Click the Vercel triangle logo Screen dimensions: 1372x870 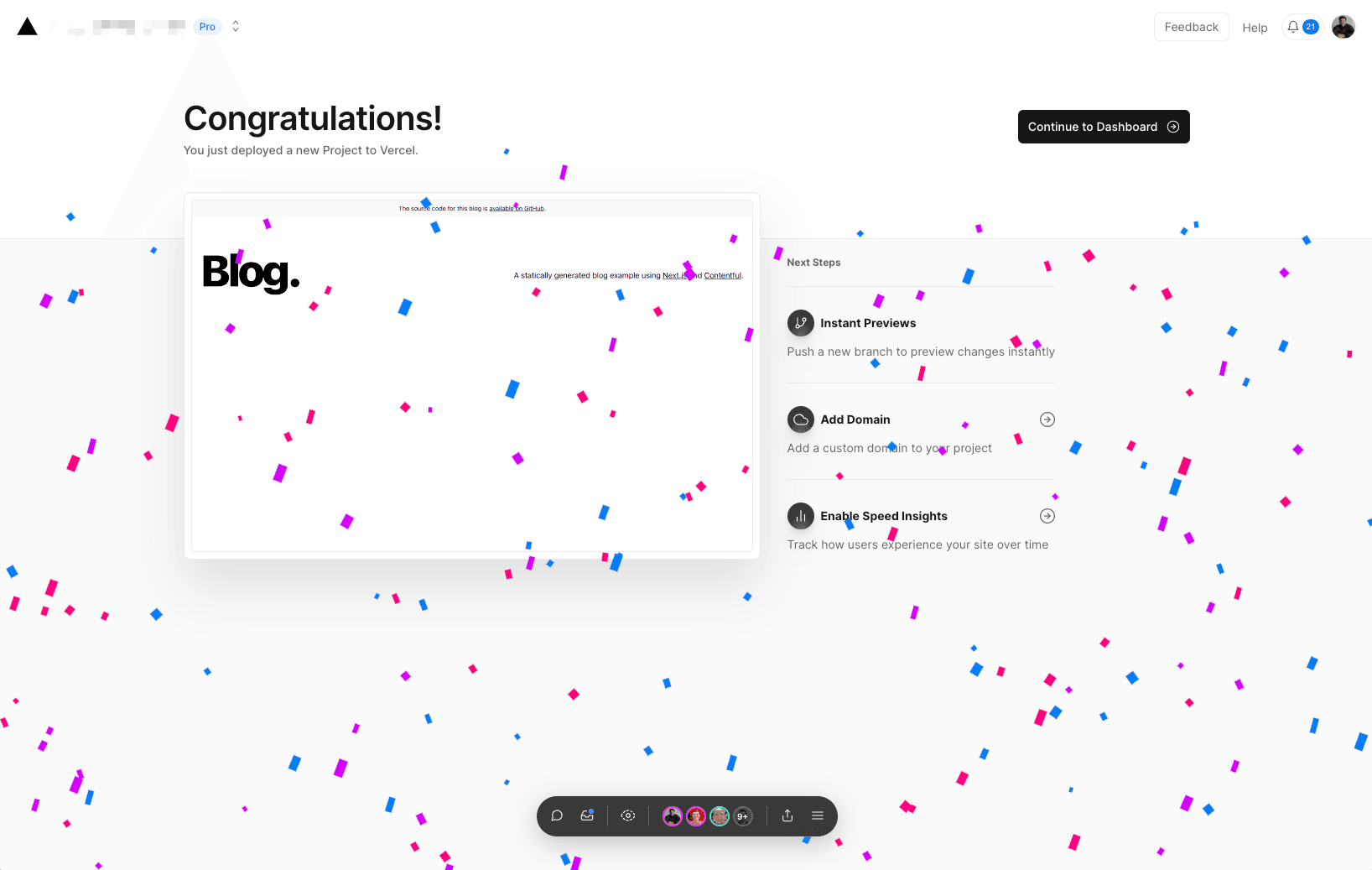(x=28, y=27)
